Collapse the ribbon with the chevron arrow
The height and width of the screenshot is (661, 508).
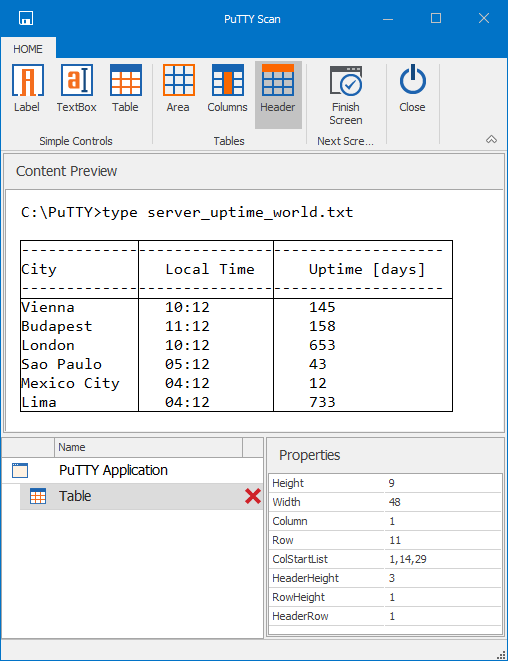pyautogui.click(x=491, y=140)
